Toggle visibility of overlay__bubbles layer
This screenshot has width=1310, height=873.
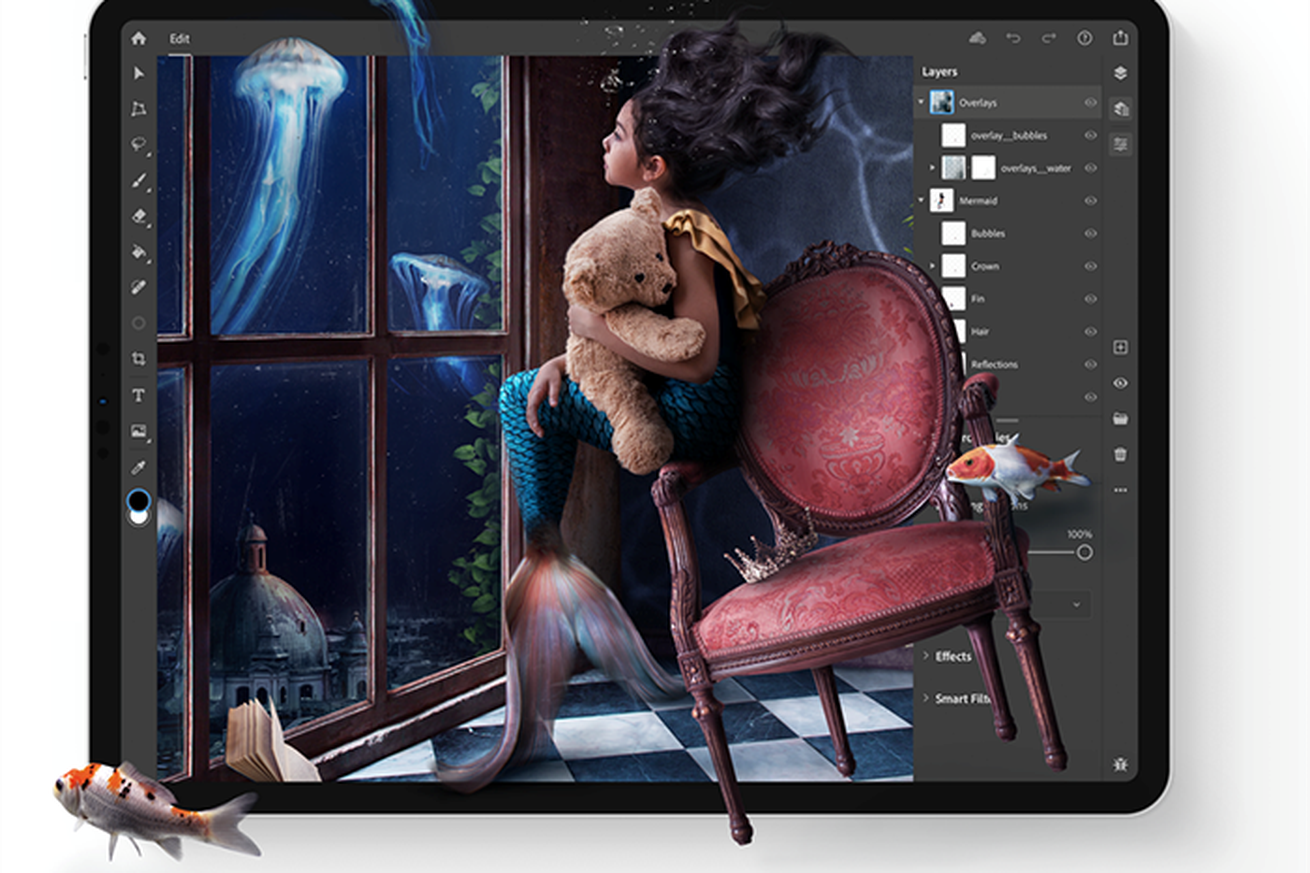coord(1090,135)
